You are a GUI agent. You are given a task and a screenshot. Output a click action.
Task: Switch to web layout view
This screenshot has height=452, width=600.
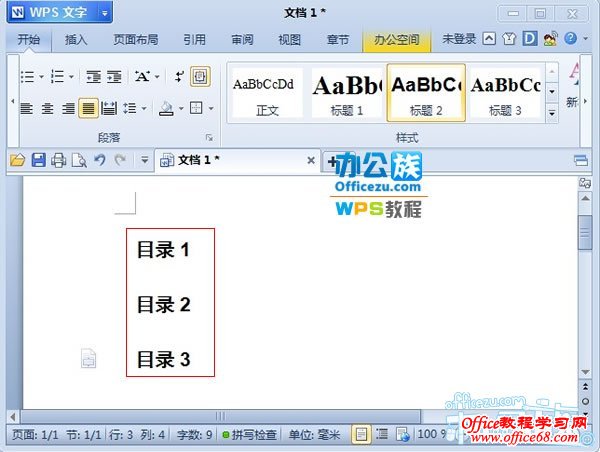pos(403,434)
